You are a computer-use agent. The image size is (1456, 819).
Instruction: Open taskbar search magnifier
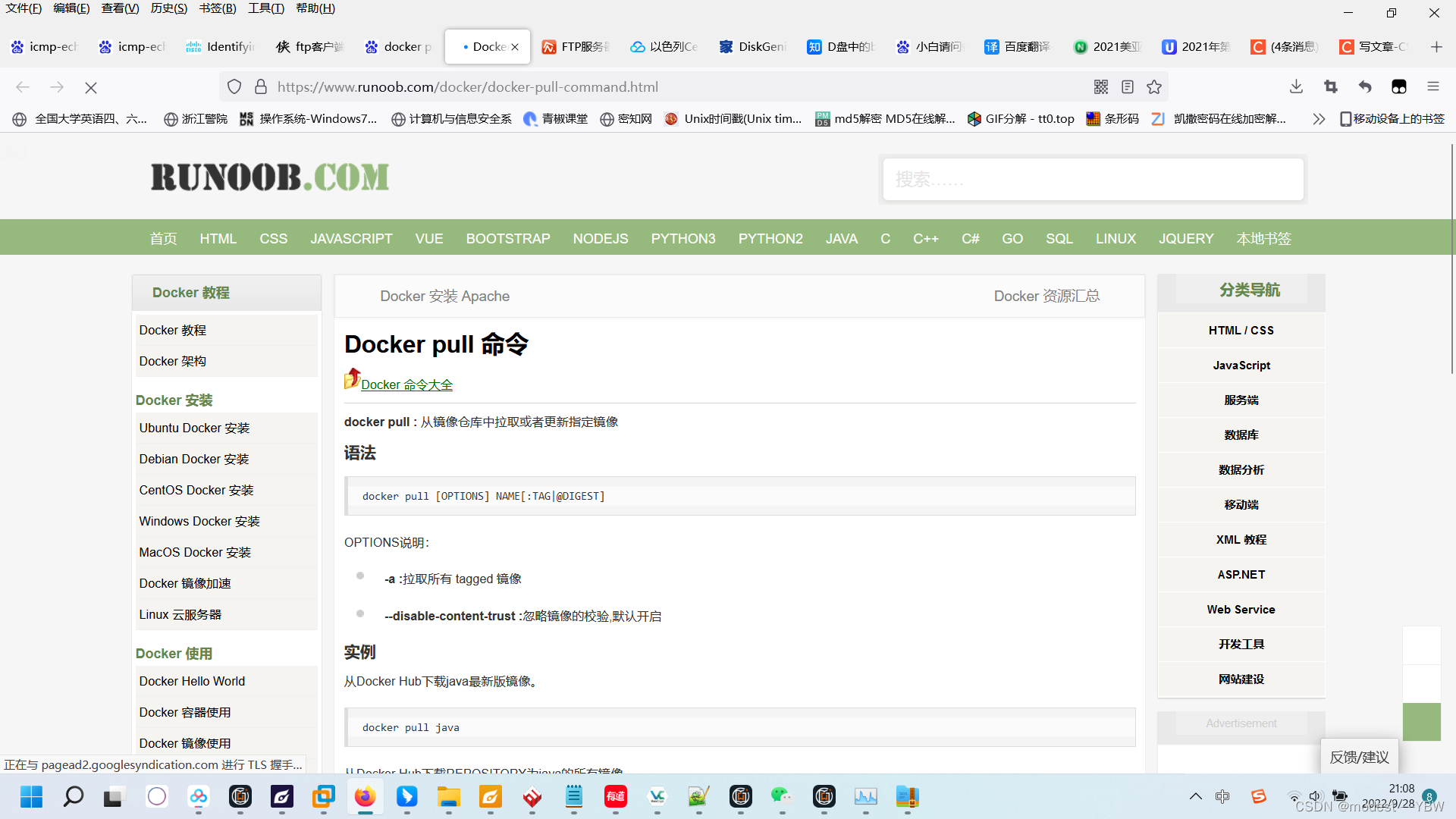pos(74,797)
